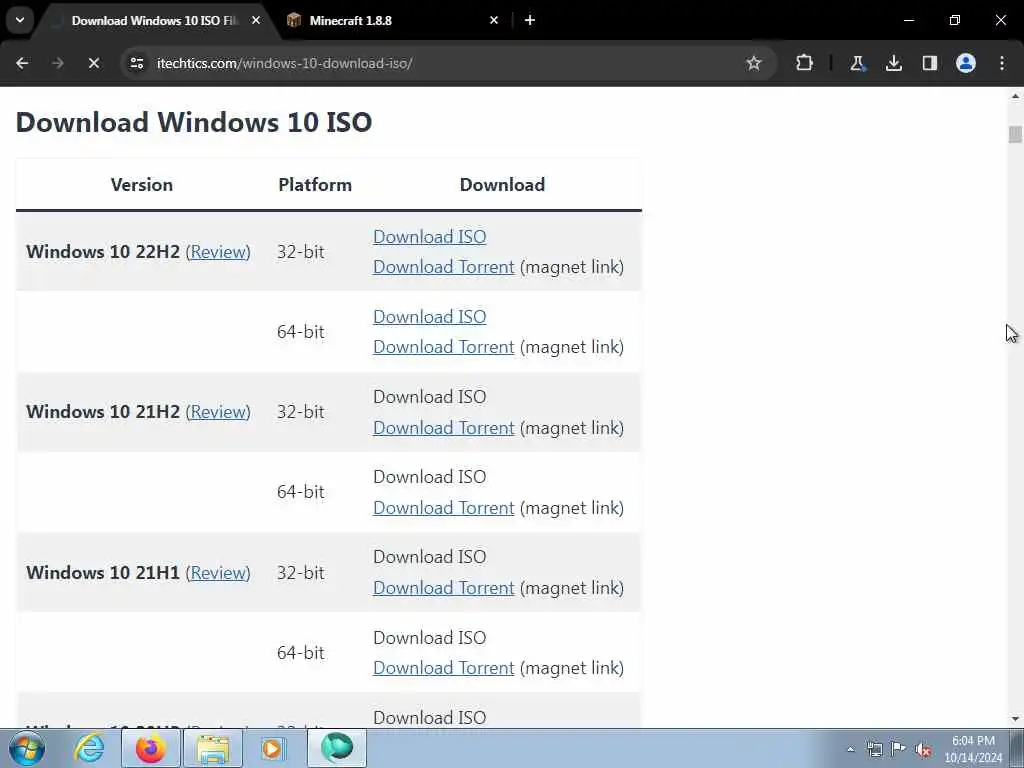Download Torrent for 21H1 32-bit
Image resolution: width=1024 pixels, height=768 pixels.
pos(443,588)
